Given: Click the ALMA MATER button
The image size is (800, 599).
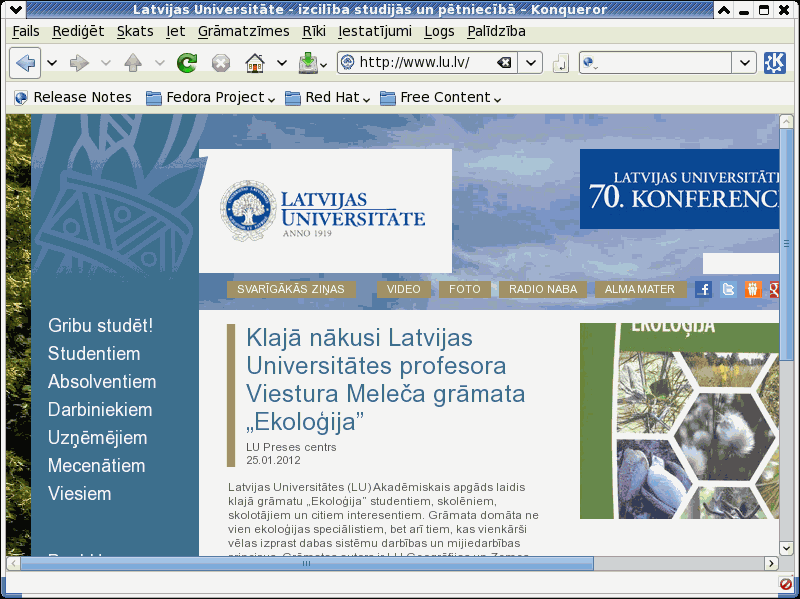Looking at the screenshot, I should (640, 289).
